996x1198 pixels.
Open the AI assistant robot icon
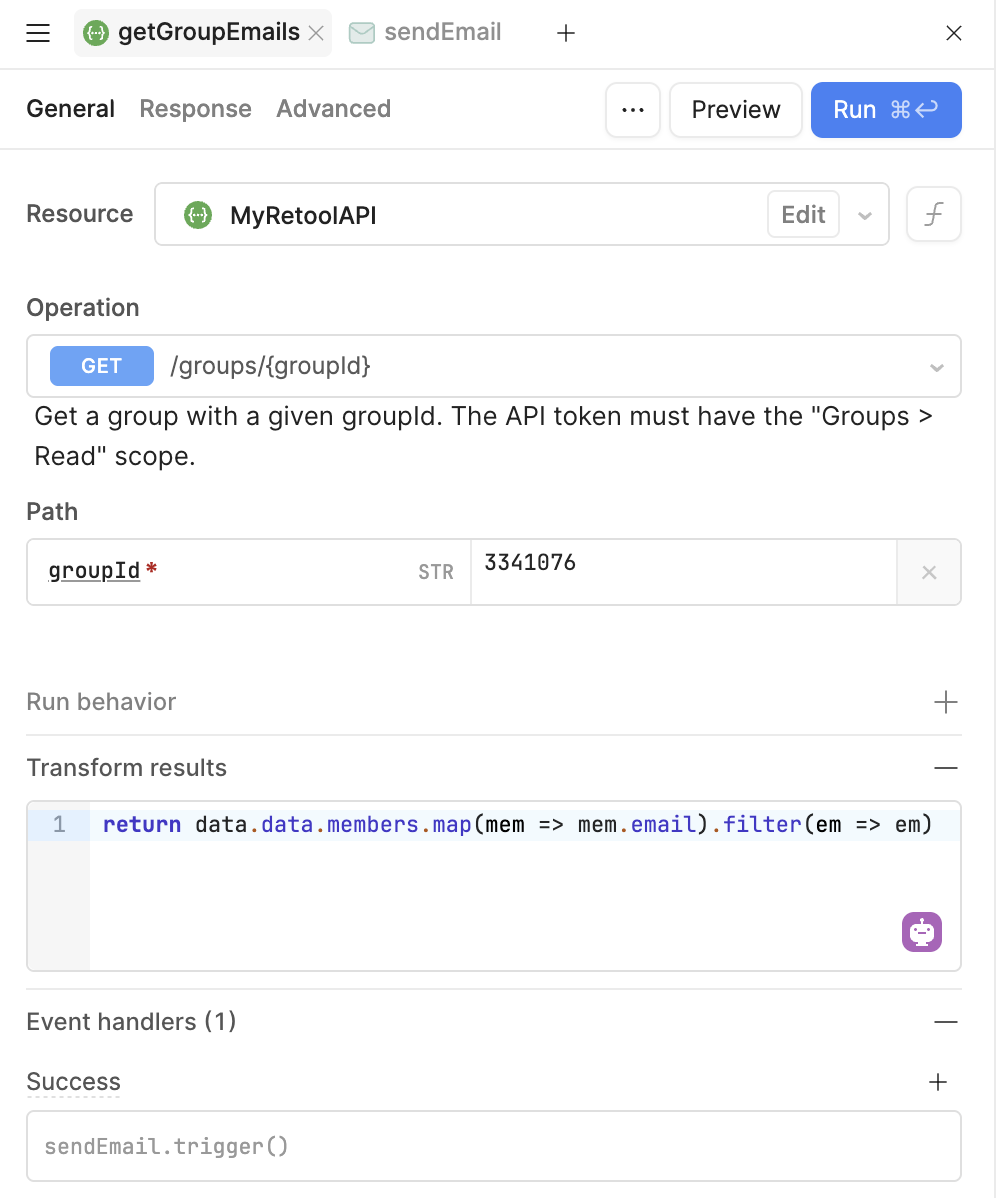click(922, 932)
